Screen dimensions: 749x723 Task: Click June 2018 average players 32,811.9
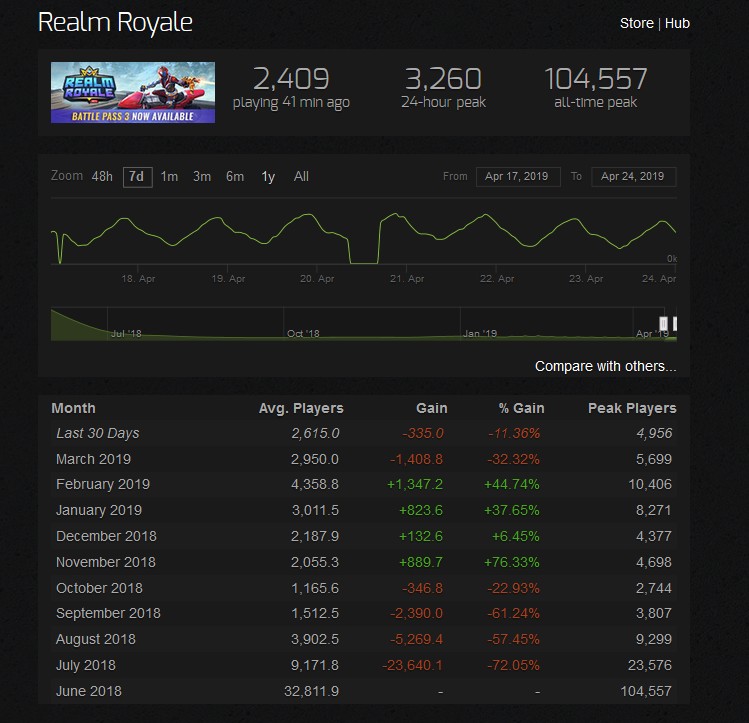(x=311, y=691)
